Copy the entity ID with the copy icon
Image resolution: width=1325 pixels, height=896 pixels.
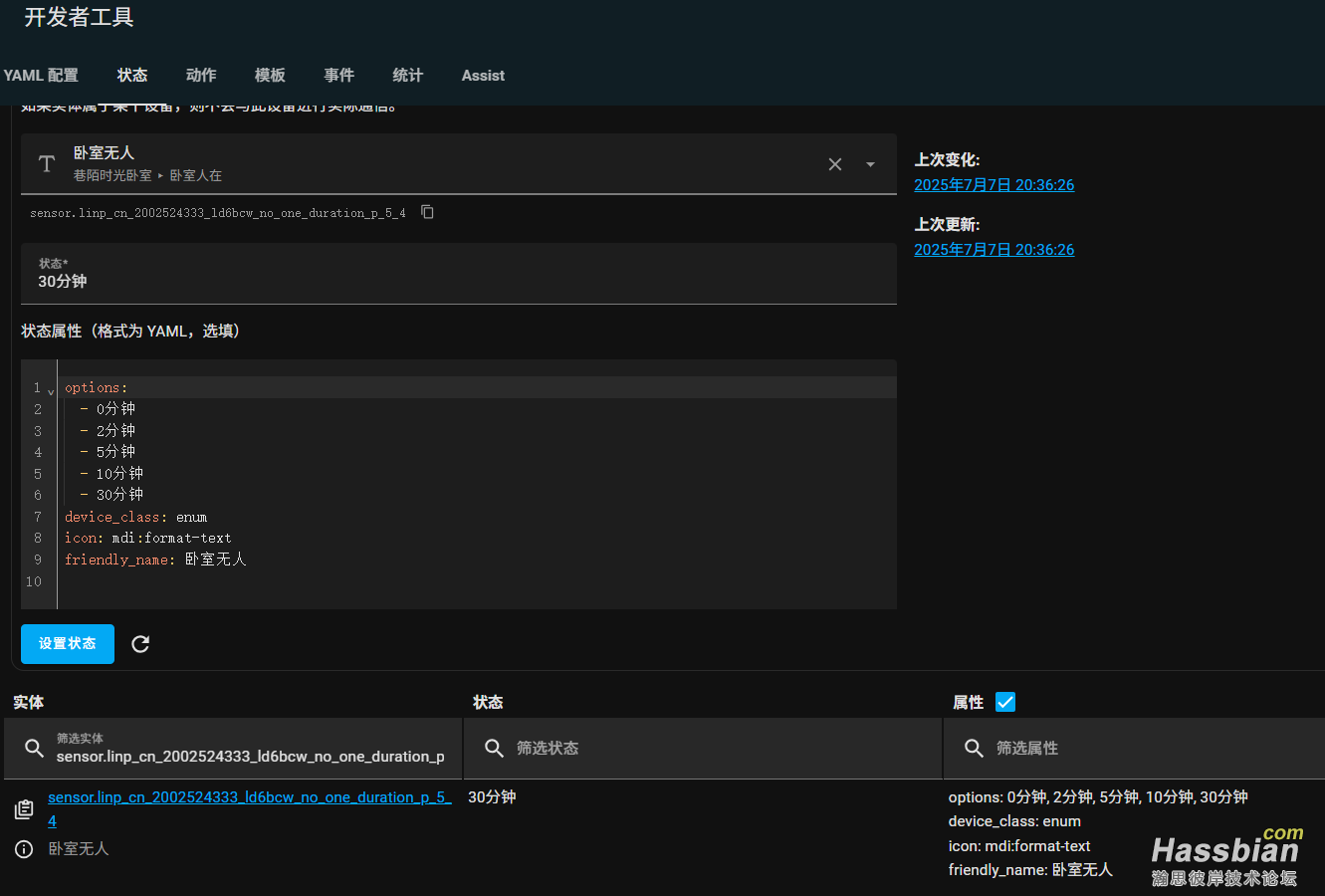click(x=427, y=212)
